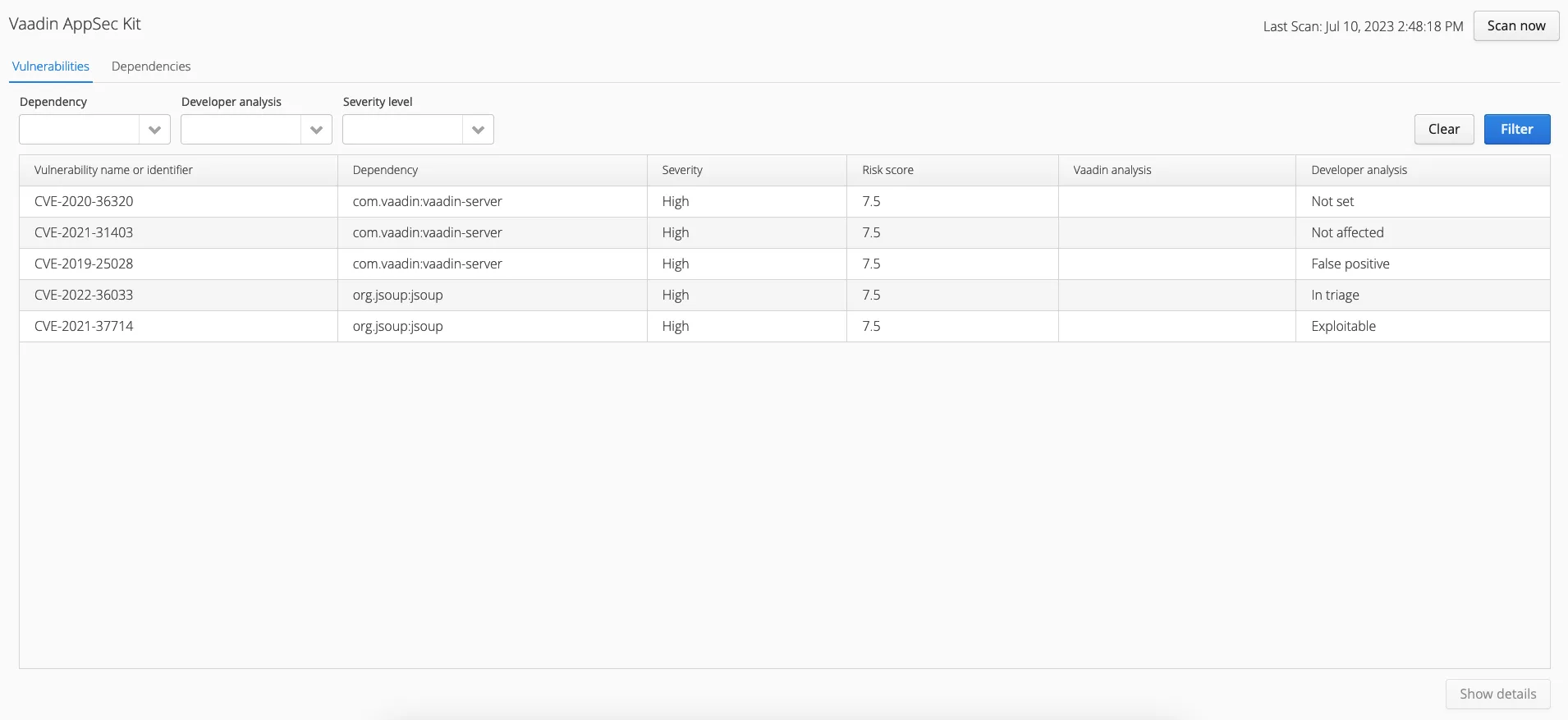This screenshot has width=1568, height=720.
Task: Click High severity in the CVE-2020-36320 row
Action: 676,201
